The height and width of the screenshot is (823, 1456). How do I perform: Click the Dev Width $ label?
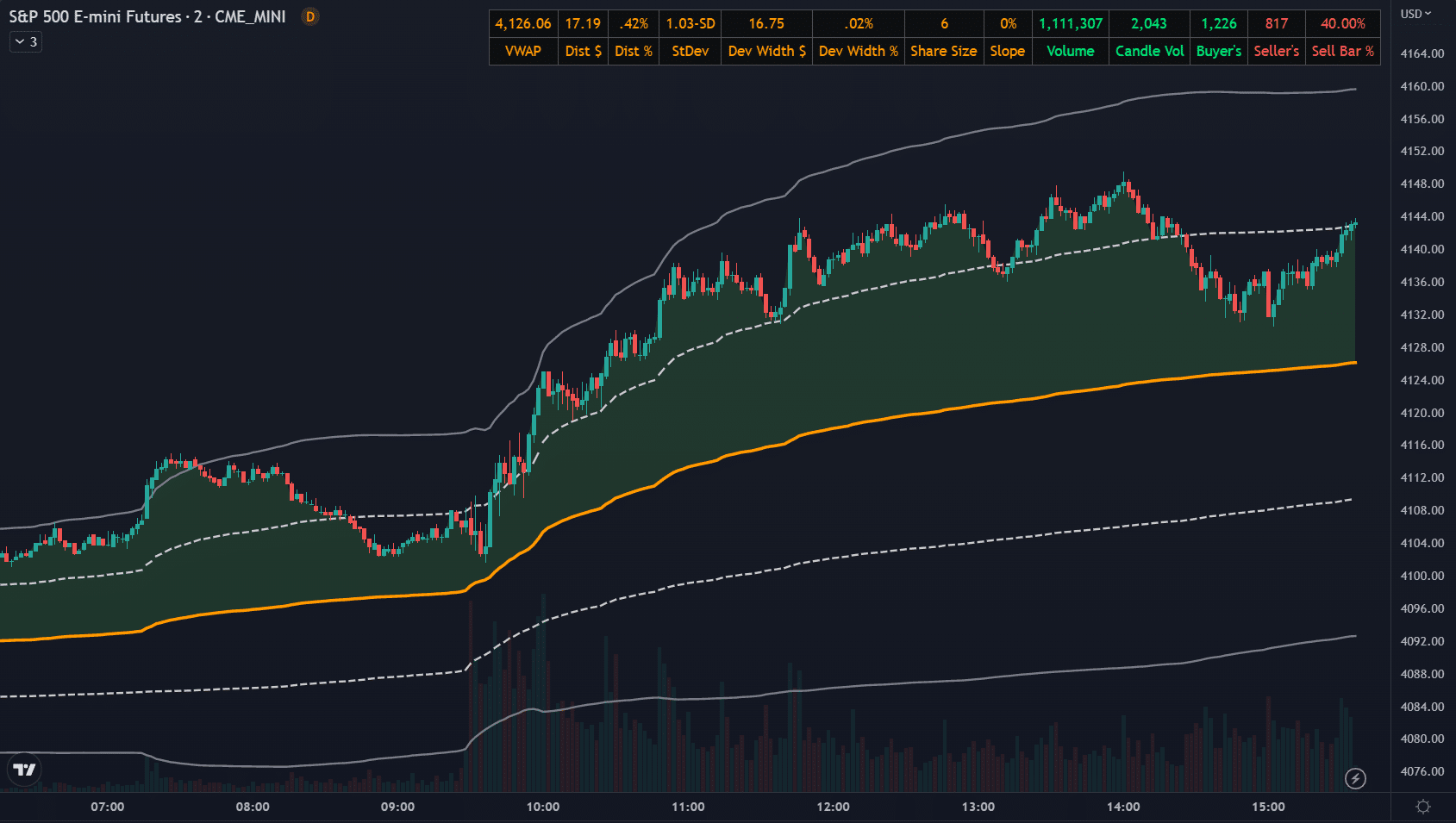coord(766,51)
